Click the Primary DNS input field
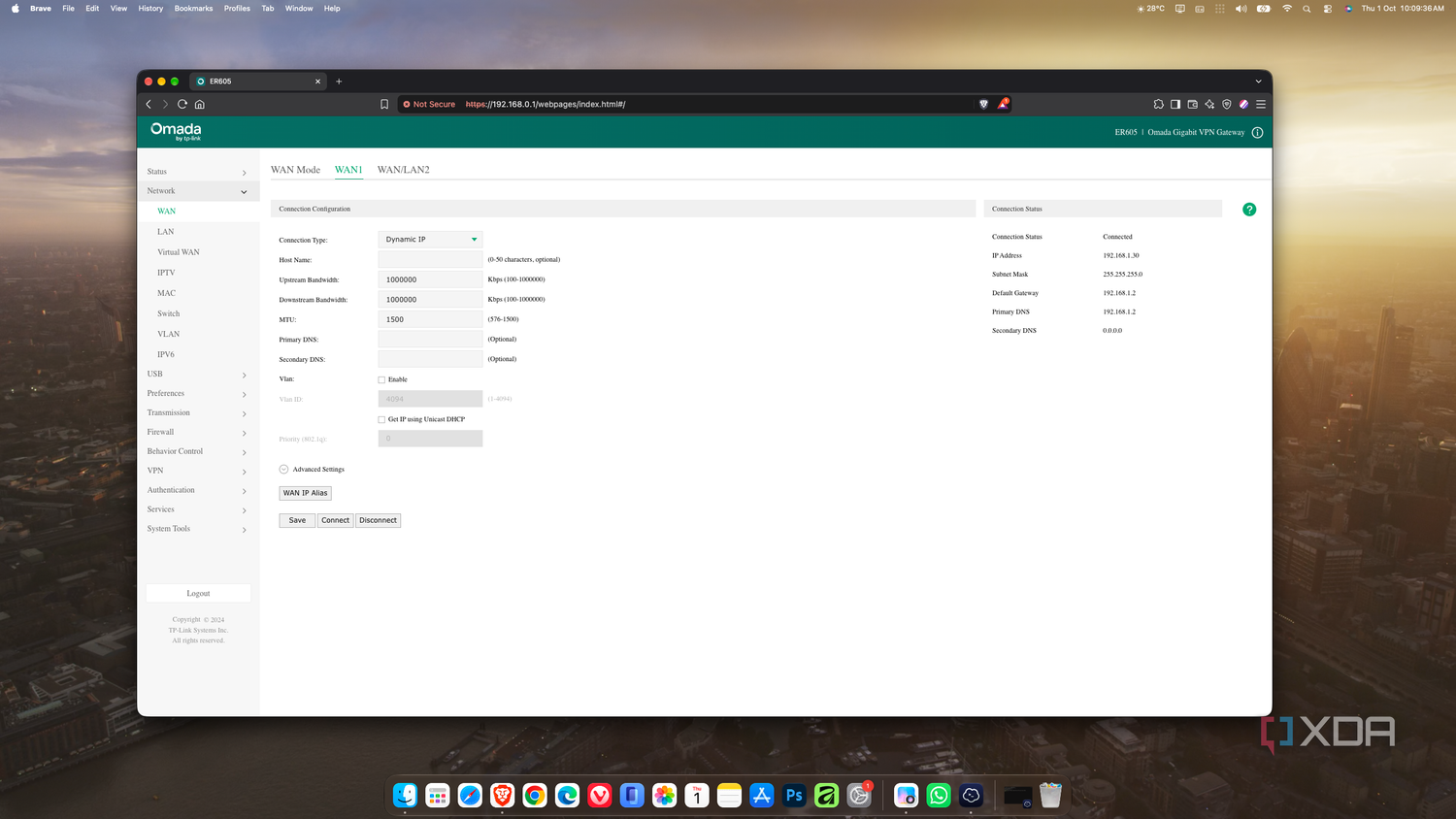The image size is (1456, 819). coord(430,339)
